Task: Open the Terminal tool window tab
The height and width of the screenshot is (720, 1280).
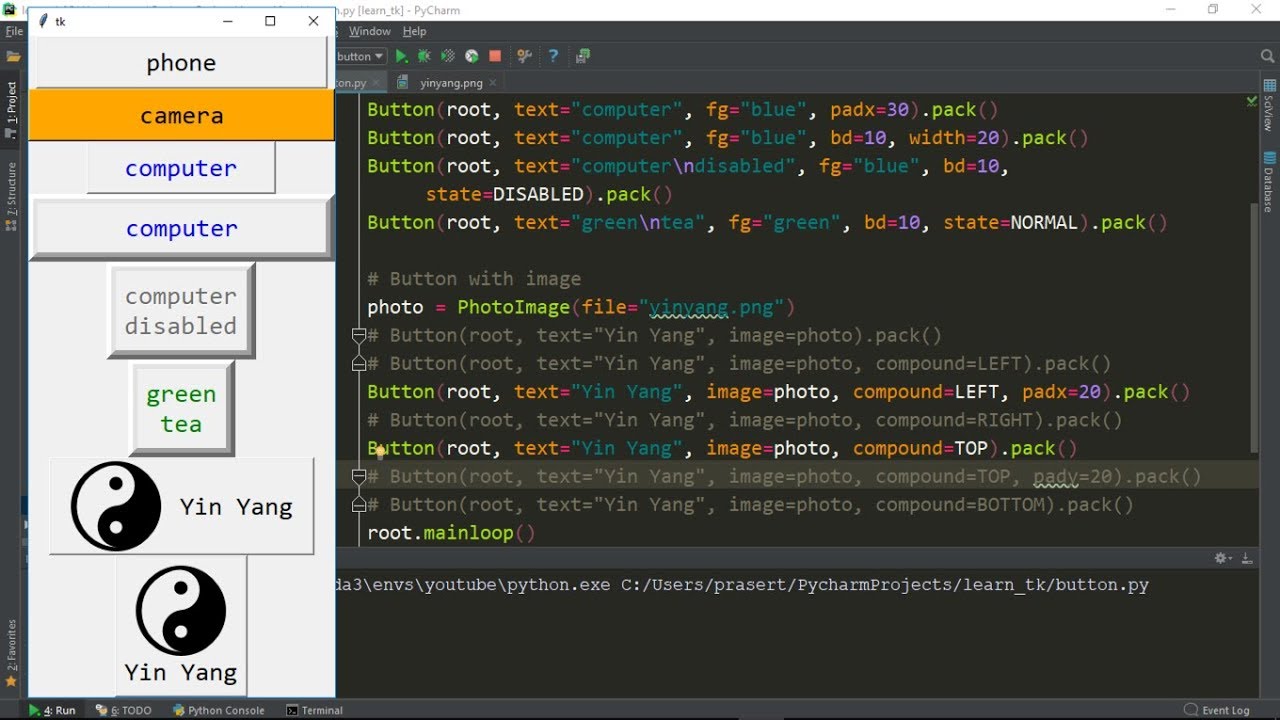Action: (x=315, y=710)
